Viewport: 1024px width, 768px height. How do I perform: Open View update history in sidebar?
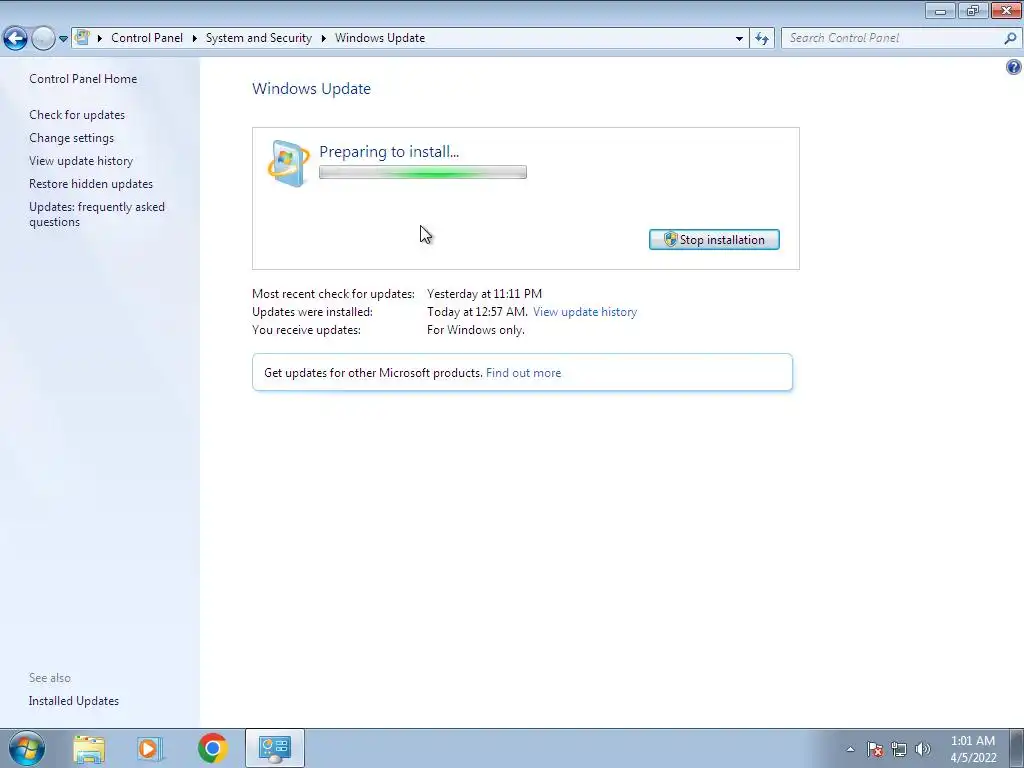[x=81, y=161]
